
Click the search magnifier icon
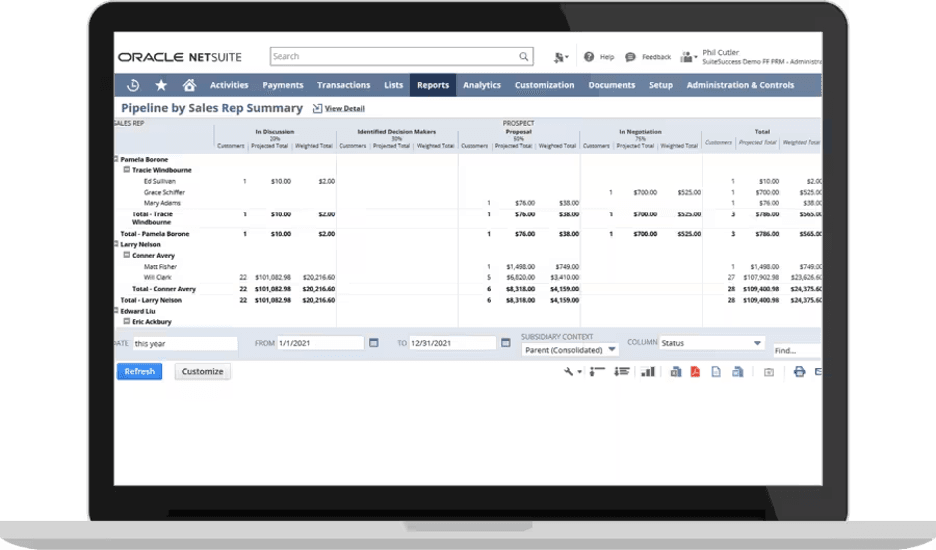[523, 57]
